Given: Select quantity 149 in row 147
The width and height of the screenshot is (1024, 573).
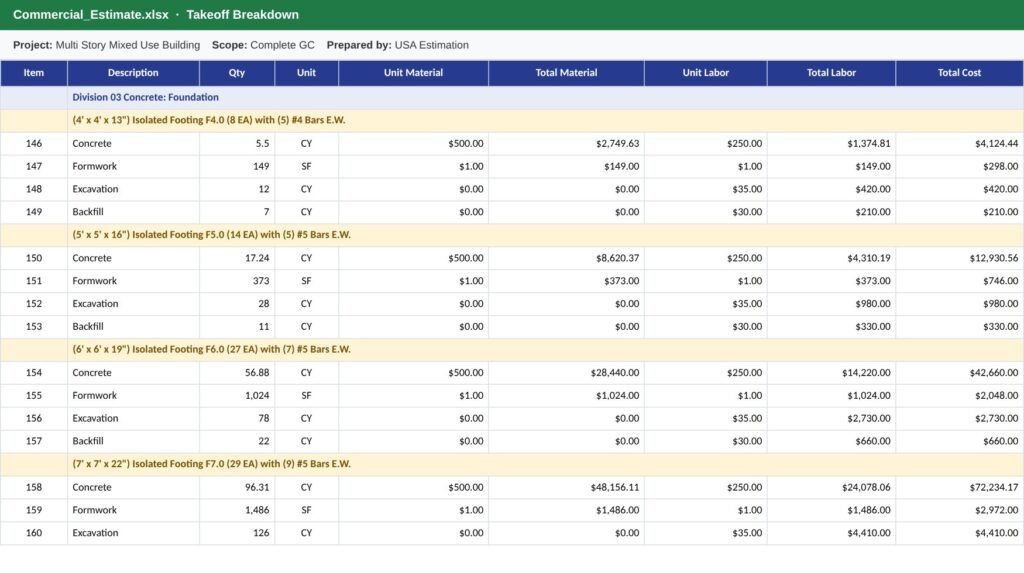Looking at the screenshot, I should [237, 167].
